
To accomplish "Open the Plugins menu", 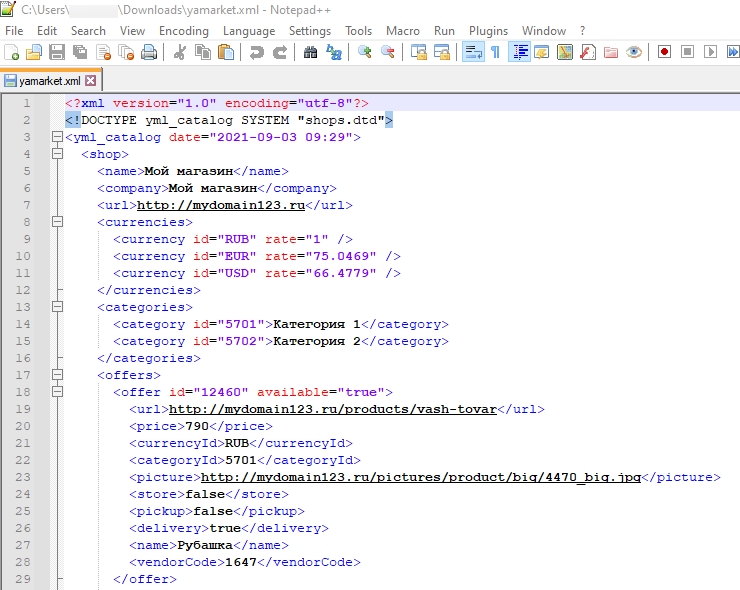I will 488,31.
